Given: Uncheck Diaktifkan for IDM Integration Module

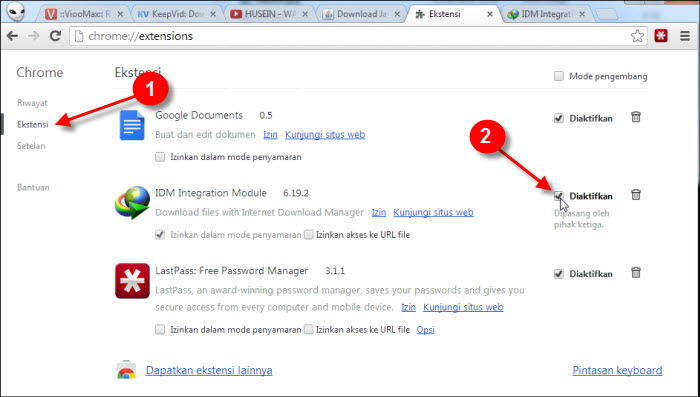Looking at the screenshot, I should [558, 196].
